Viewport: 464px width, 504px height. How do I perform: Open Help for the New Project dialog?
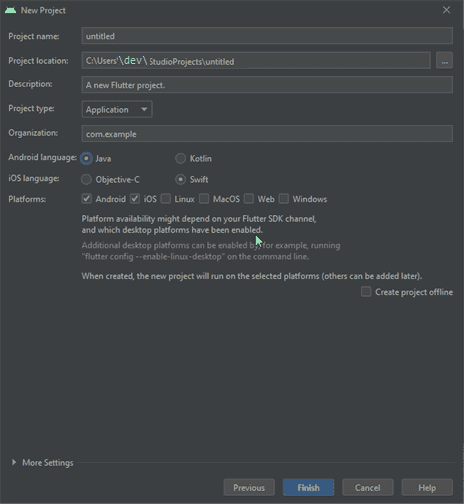427,488
